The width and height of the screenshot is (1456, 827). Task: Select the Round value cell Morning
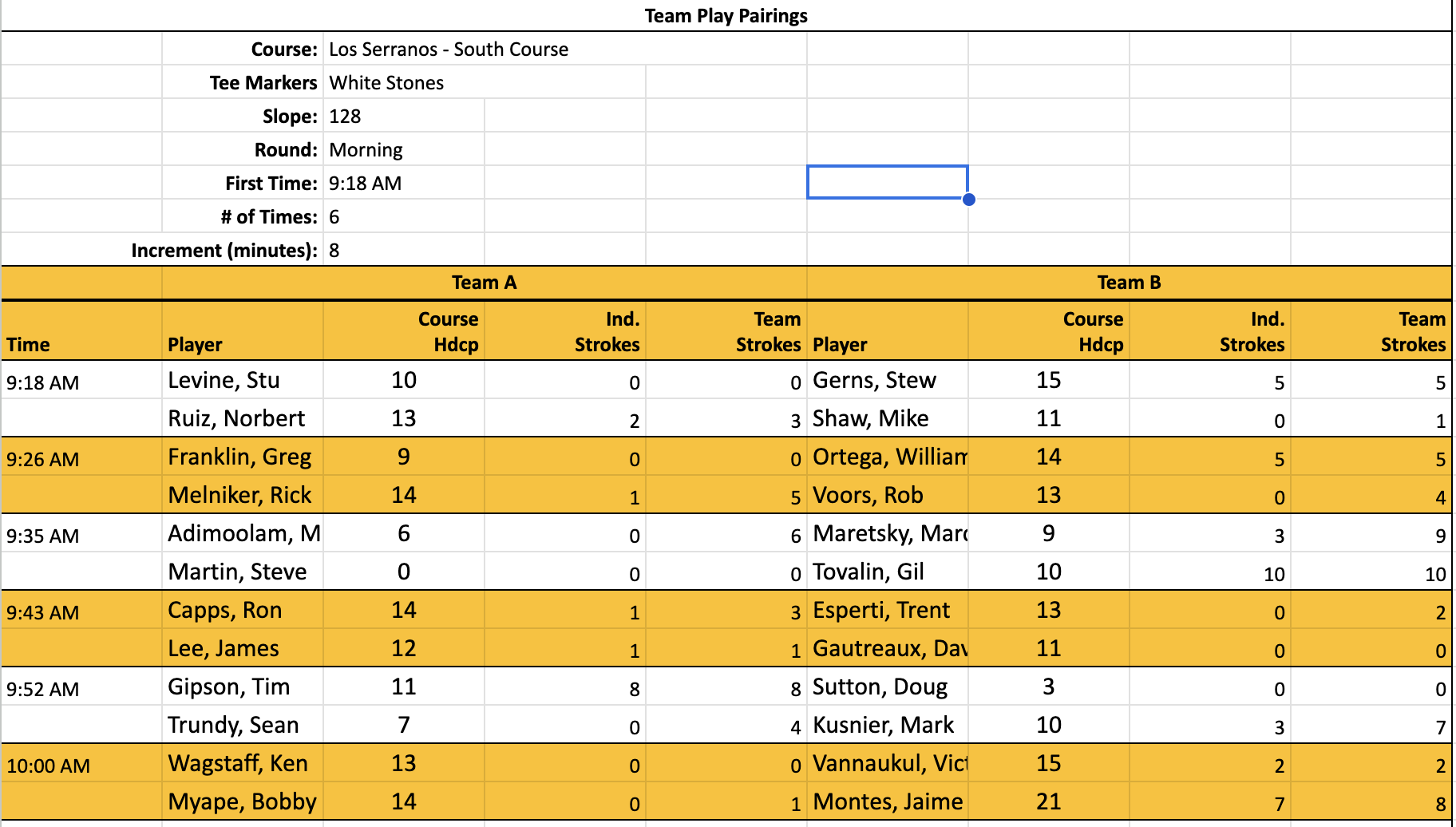(366, 150)
